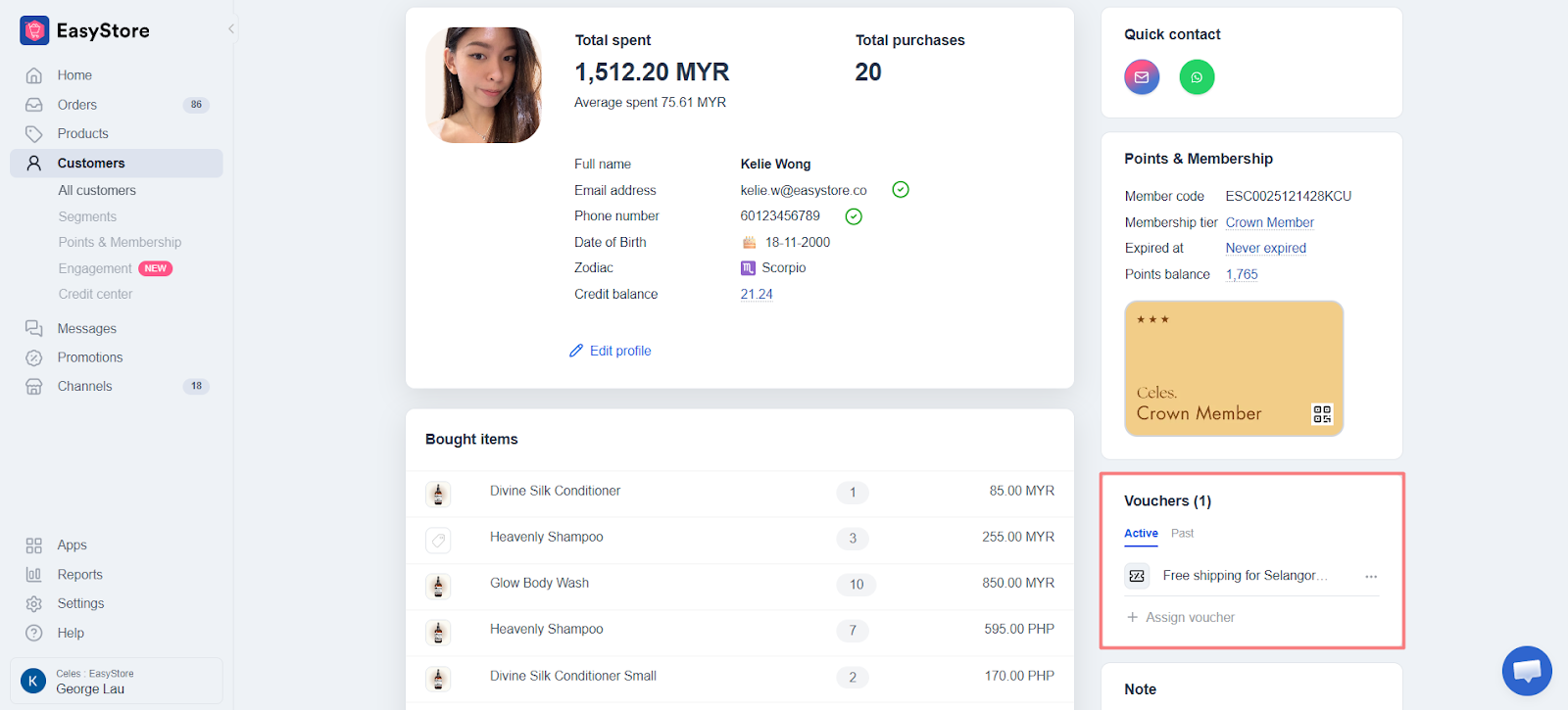Screen dimensions: 1568x710
Task: Open Segments in the Customers submenu
Action: click(x=87, y=217)
